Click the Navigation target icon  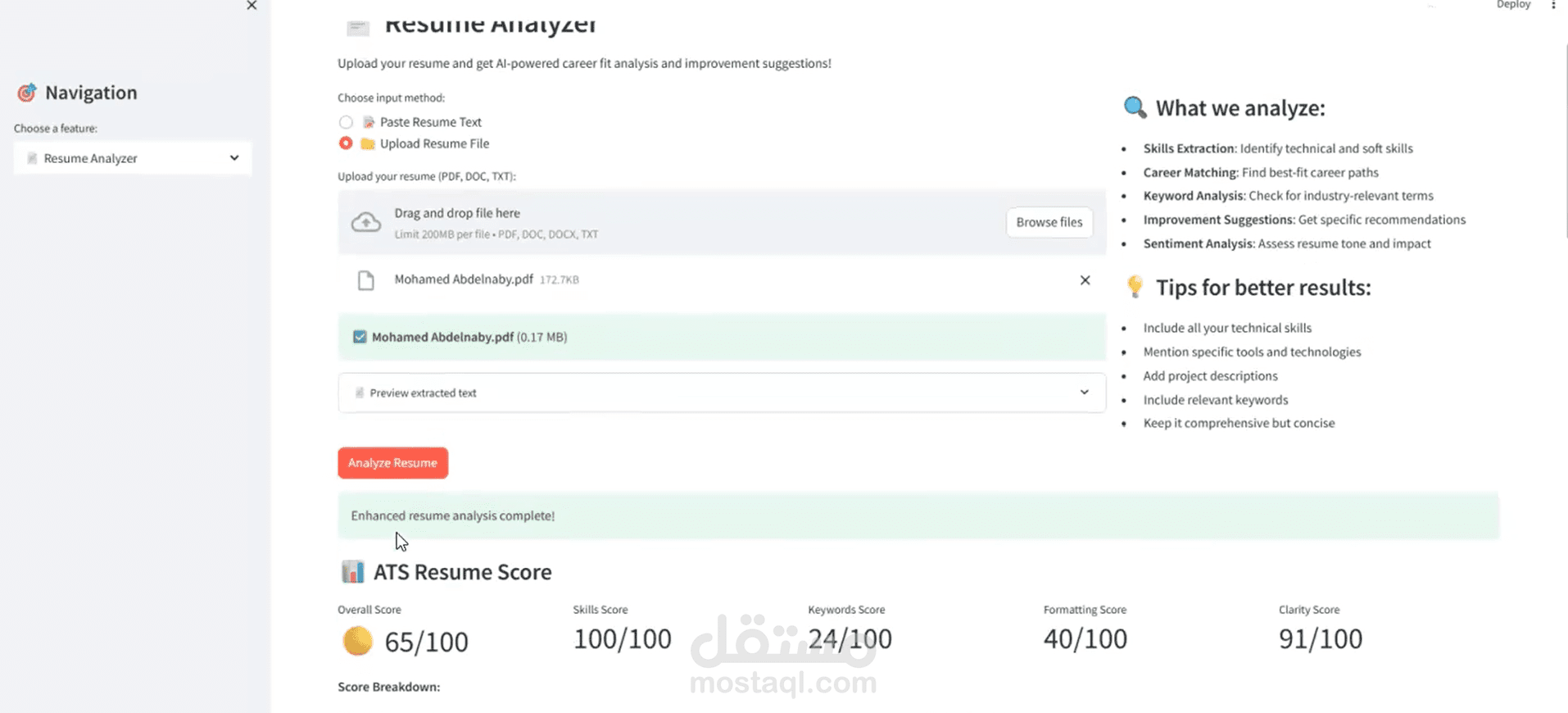tap(27, 93)
